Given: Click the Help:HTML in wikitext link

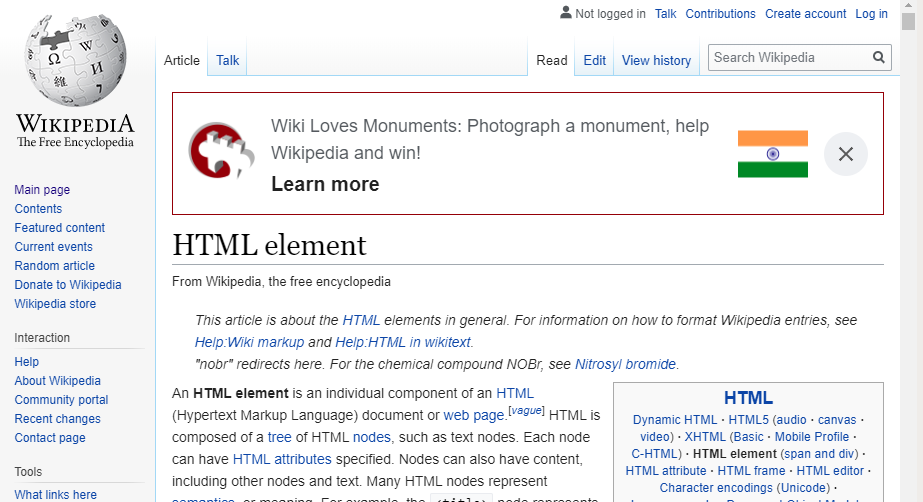Looking at the screenshot, I should pyautogui.click(x=403, y=342).
